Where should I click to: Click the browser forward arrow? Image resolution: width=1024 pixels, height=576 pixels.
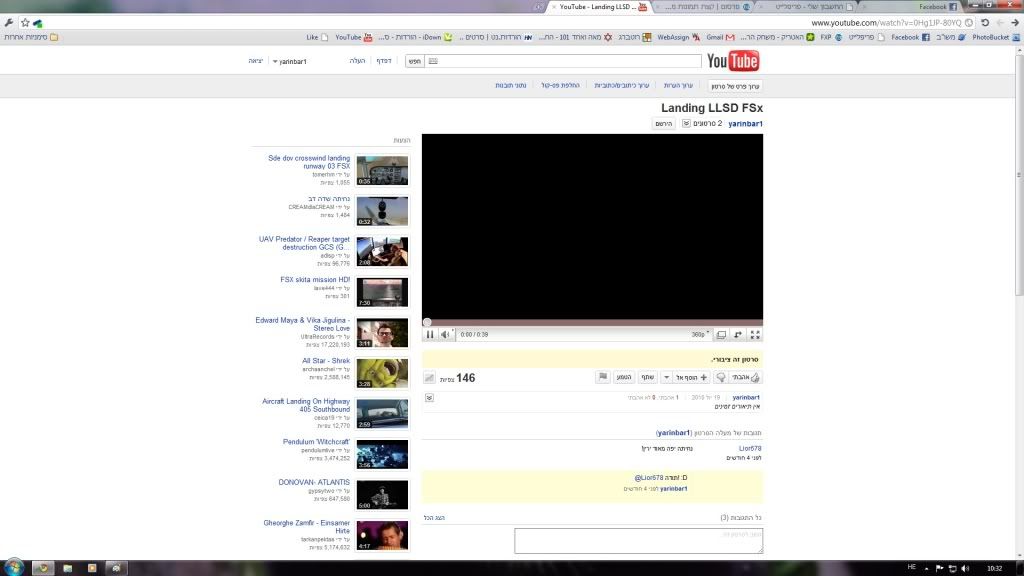(x=1000, y=22)
